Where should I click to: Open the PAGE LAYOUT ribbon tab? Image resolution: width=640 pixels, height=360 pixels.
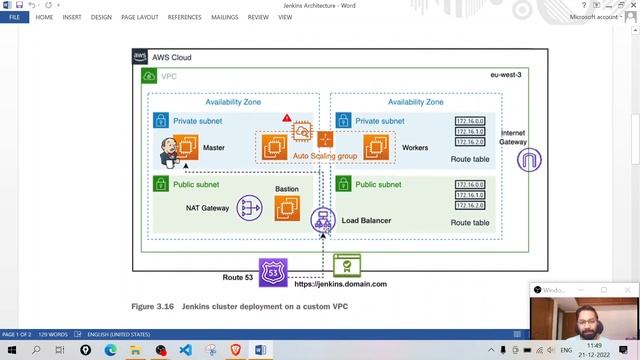[x=140, y=17]
